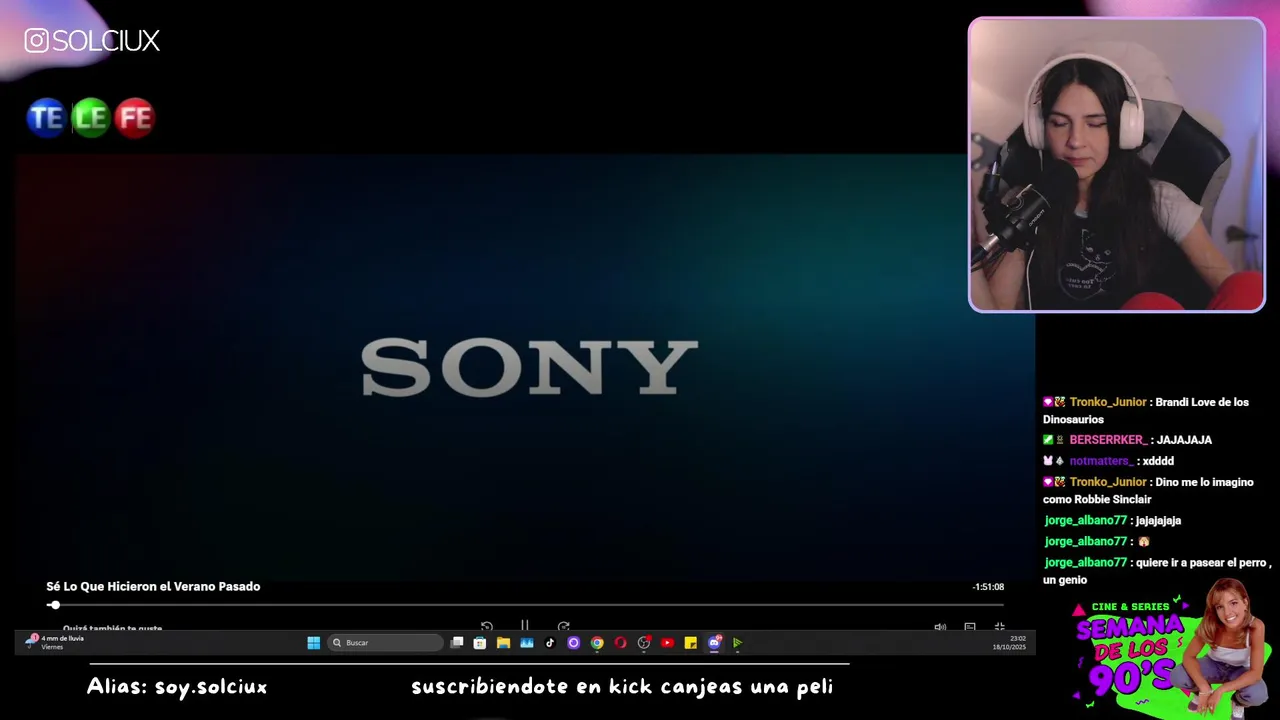Screen dimensions: 1280x720
Task: Click the suscribiendote en kick ticker text
Action: (622, 687)
